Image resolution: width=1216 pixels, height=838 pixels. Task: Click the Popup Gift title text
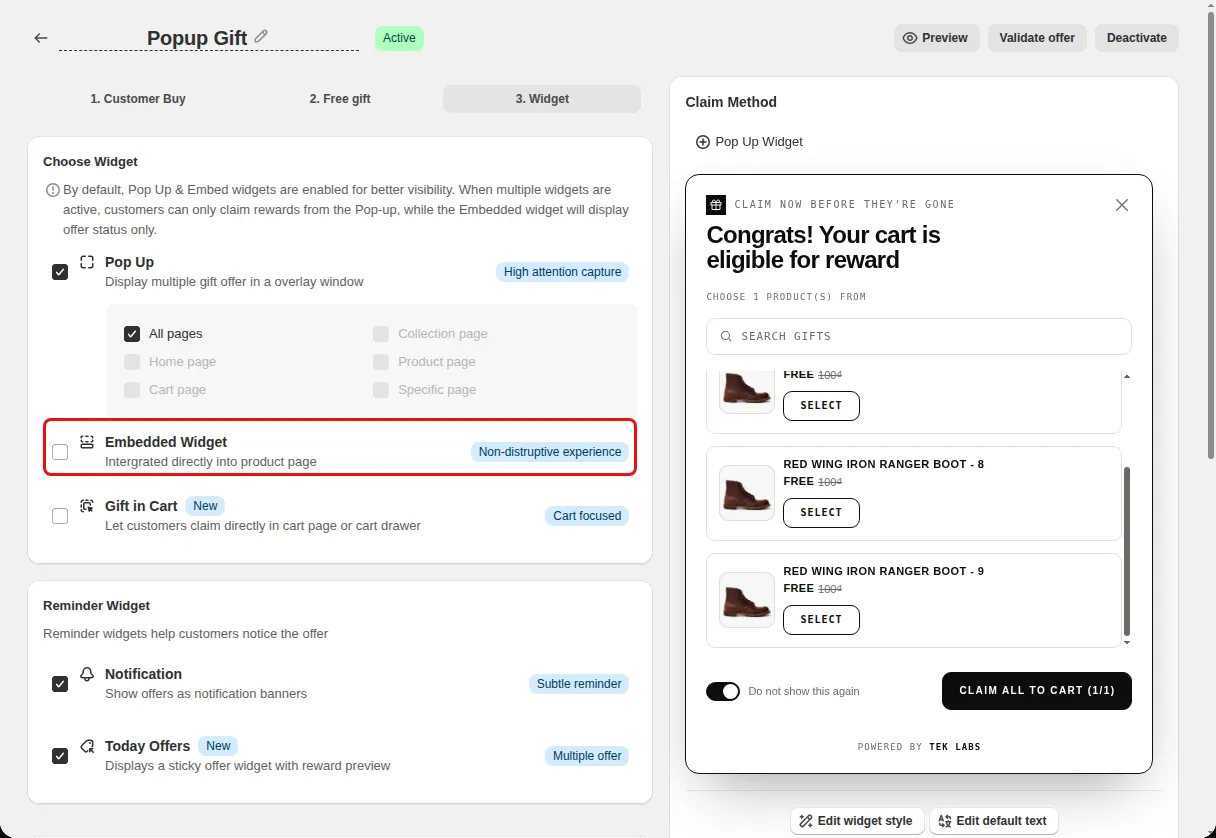coord(197,38)
